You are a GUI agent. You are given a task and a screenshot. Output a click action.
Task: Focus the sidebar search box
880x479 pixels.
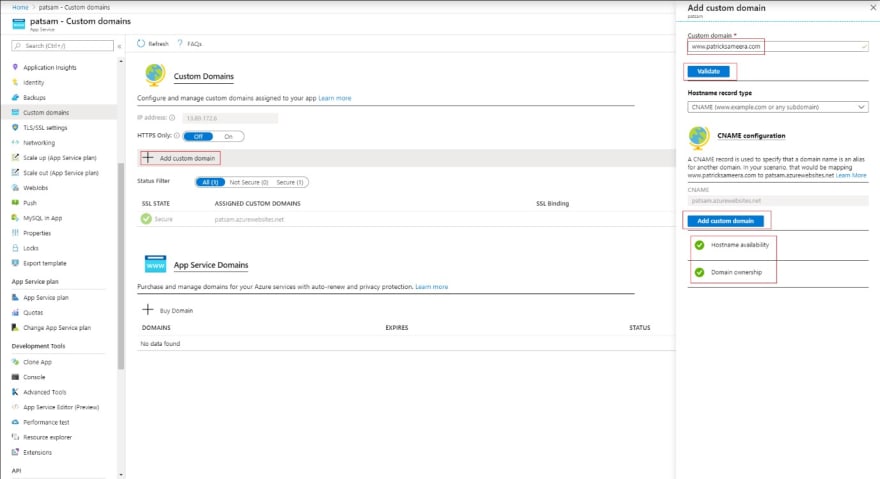62,45
